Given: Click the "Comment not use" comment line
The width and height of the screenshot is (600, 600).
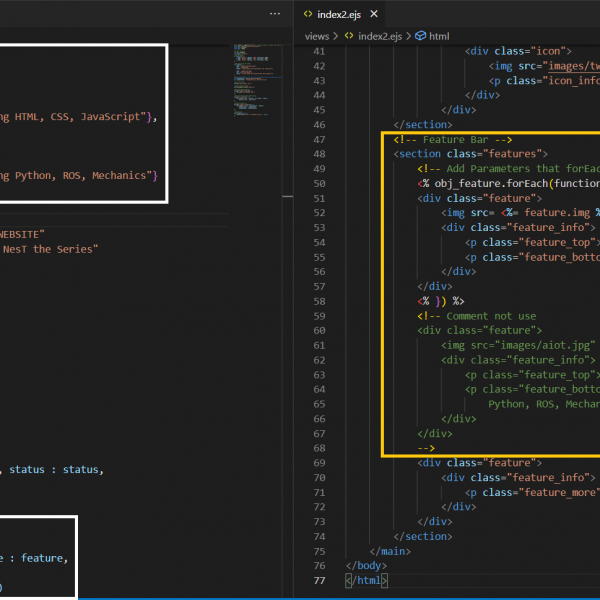Looking at the screenshot, I should 490,316.
